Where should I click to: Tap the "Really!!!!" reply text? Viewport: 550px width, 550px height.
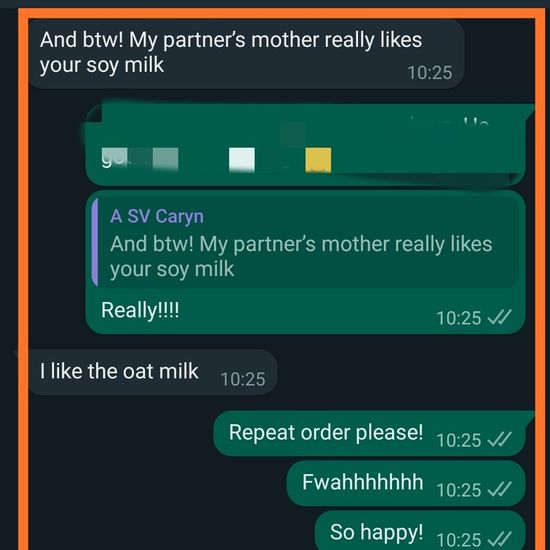[x=140, y=310]
